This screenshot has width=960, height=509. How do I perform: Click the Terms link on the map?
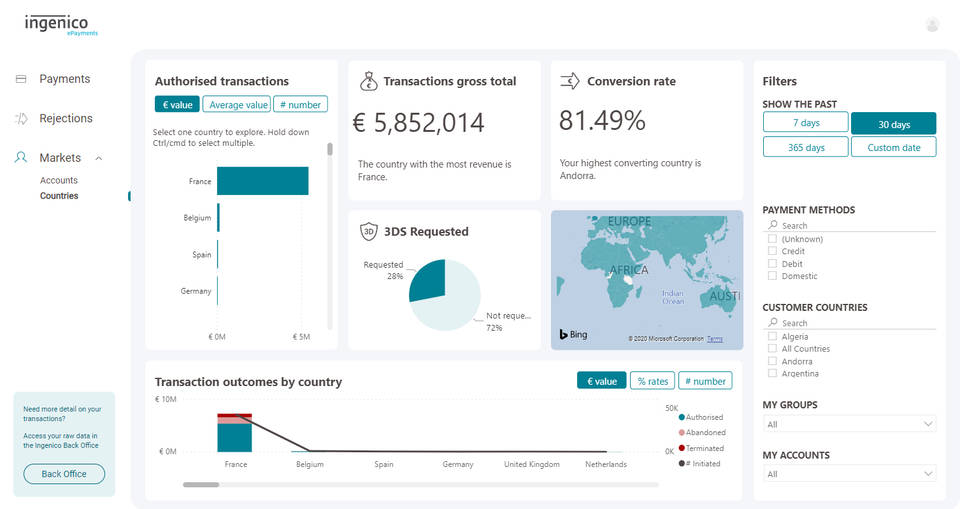(714, 339)
